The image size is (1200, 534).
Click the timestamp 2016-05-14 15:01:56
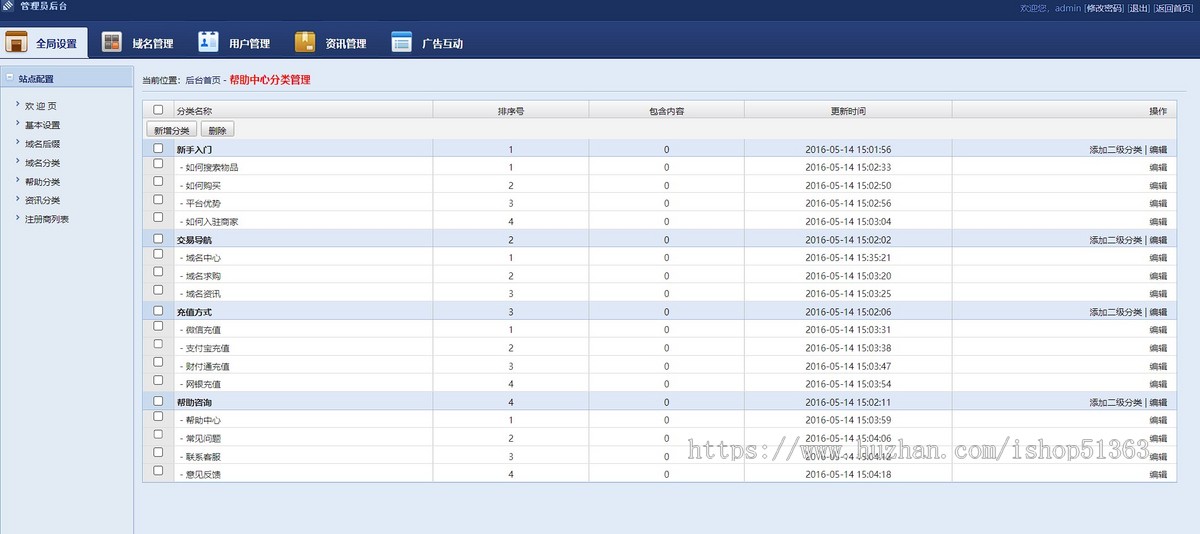click(x=848, y=149)
